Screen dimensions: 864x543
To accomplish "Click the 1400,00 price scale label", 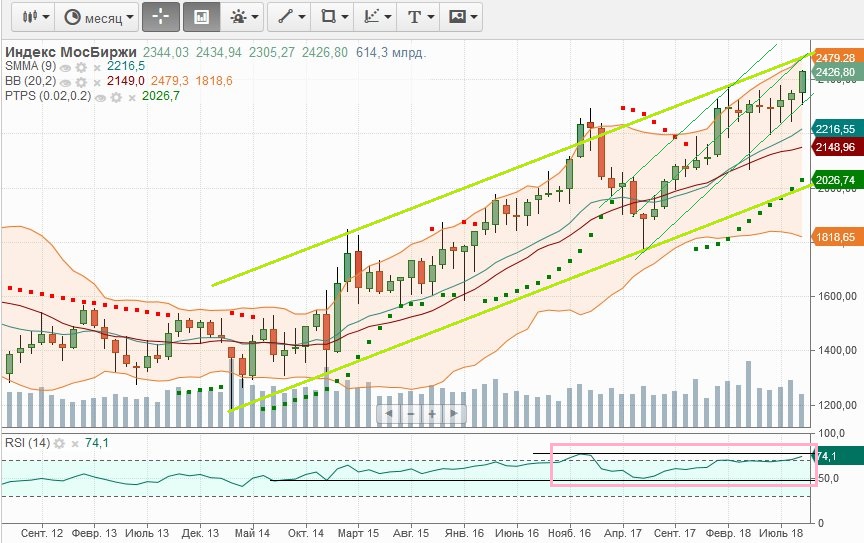I will [x=836, y=351].
